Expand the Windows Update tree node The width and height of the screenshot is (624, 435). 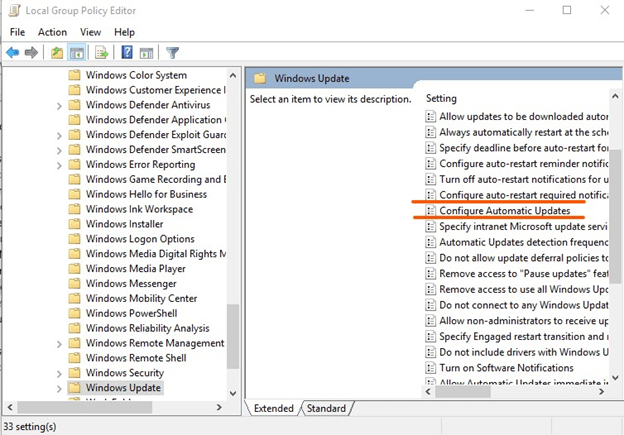59,388
